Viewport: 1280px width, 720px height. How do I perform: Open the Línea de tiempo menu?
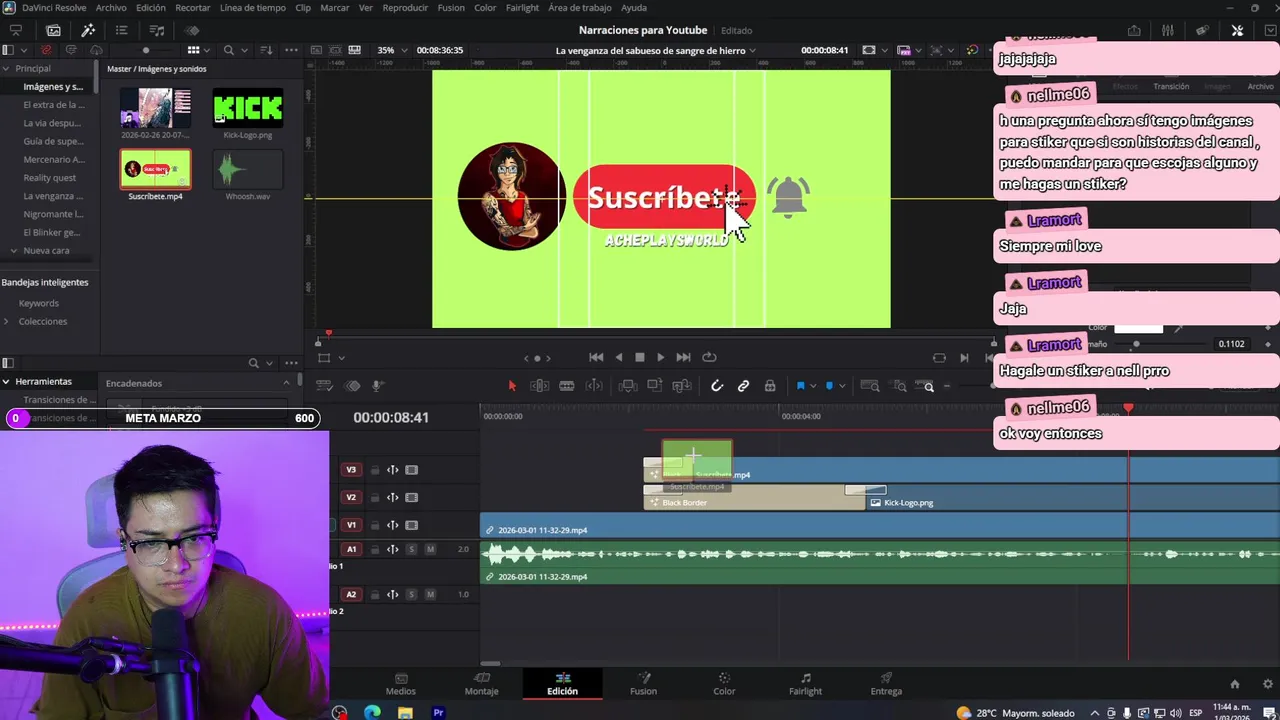[252, 7]
